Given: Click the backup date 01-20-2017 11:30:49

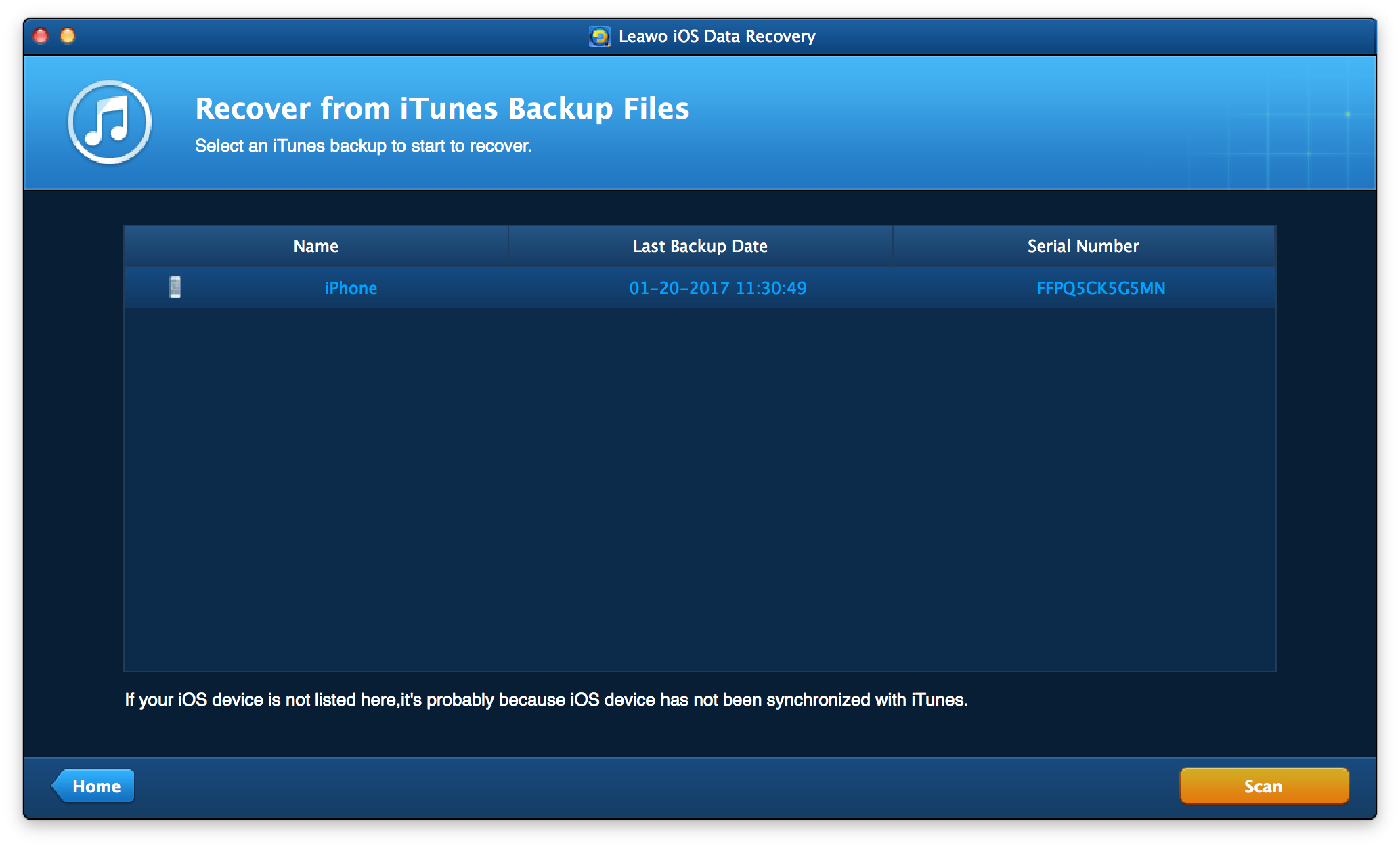Looking at the screenshot, I should [x=718, y=289].
